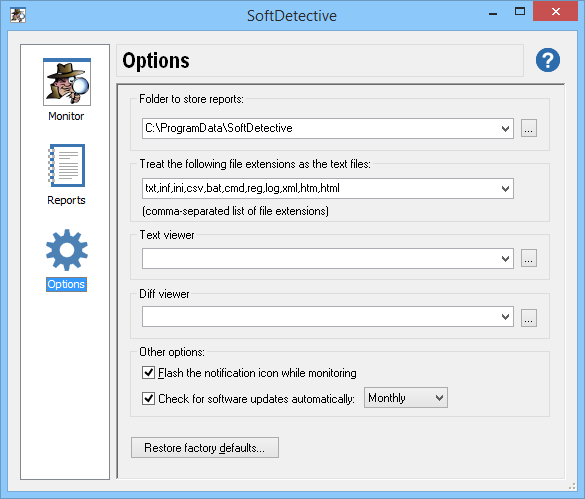Viewport: 585px width, 499px height.
Task: Click the C:\ProgramData\SoftDetective path field
Action: tap(321, 129)
